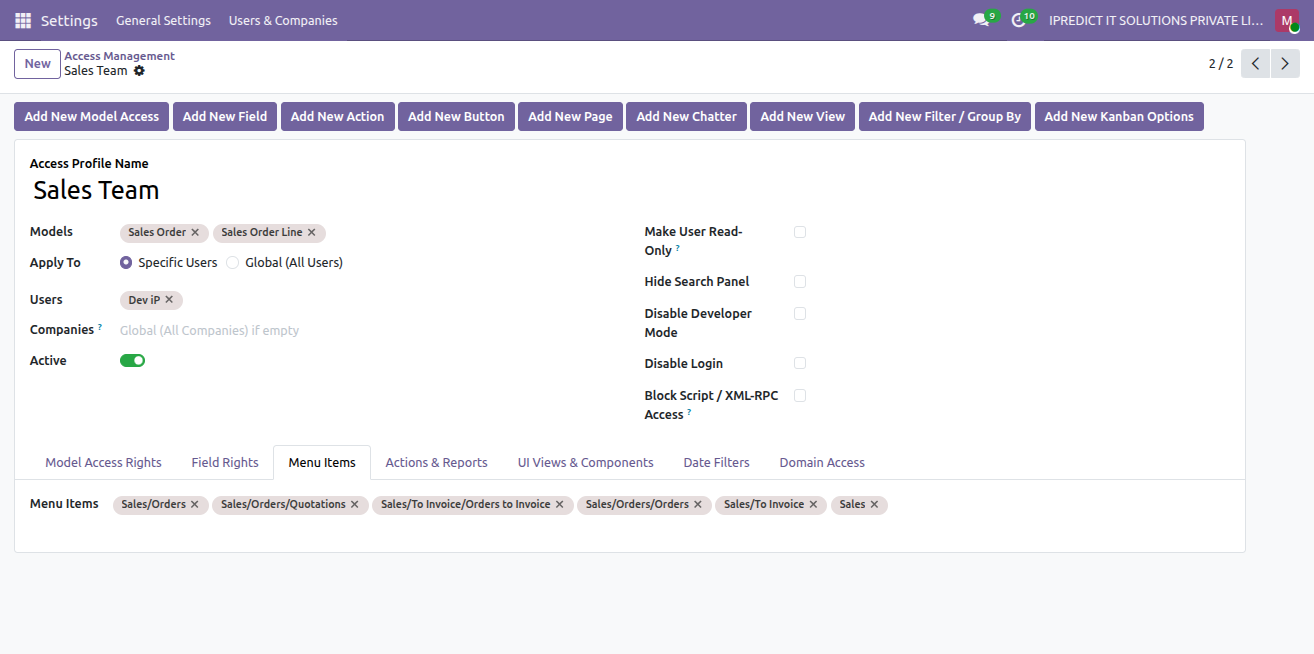Screen dimensions: 1314x654
Task: Remove Sales/To Invoice/Orders to Invoice tag
Action: (x=559, y=505)
